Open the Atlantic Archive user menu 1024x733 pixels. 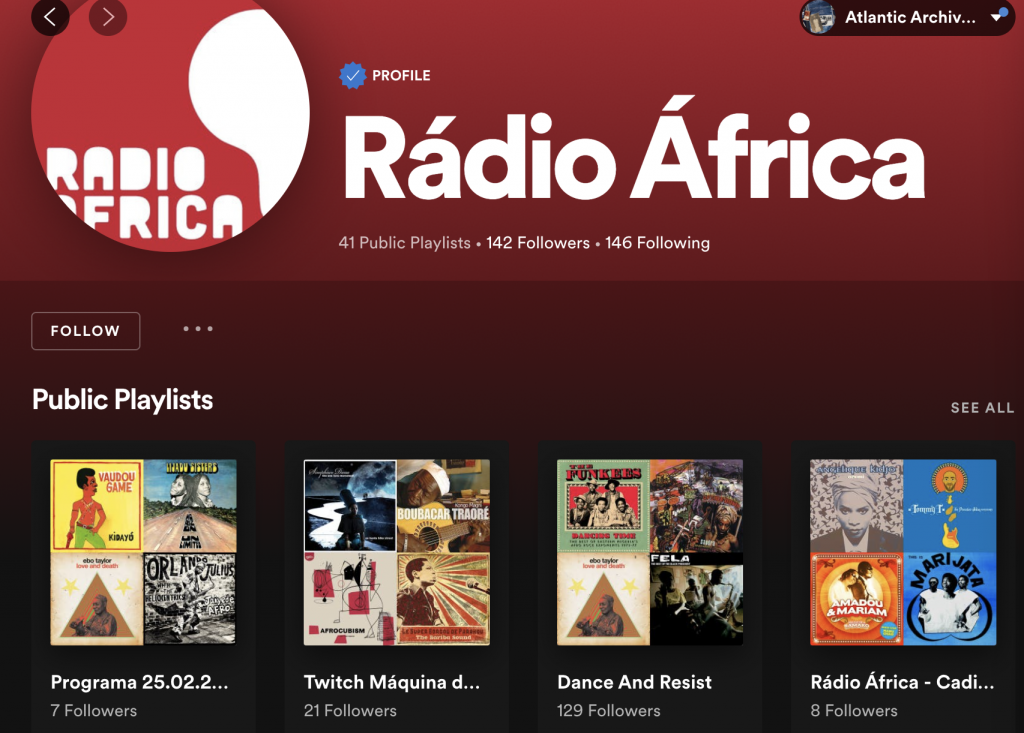tap(909, 17)
